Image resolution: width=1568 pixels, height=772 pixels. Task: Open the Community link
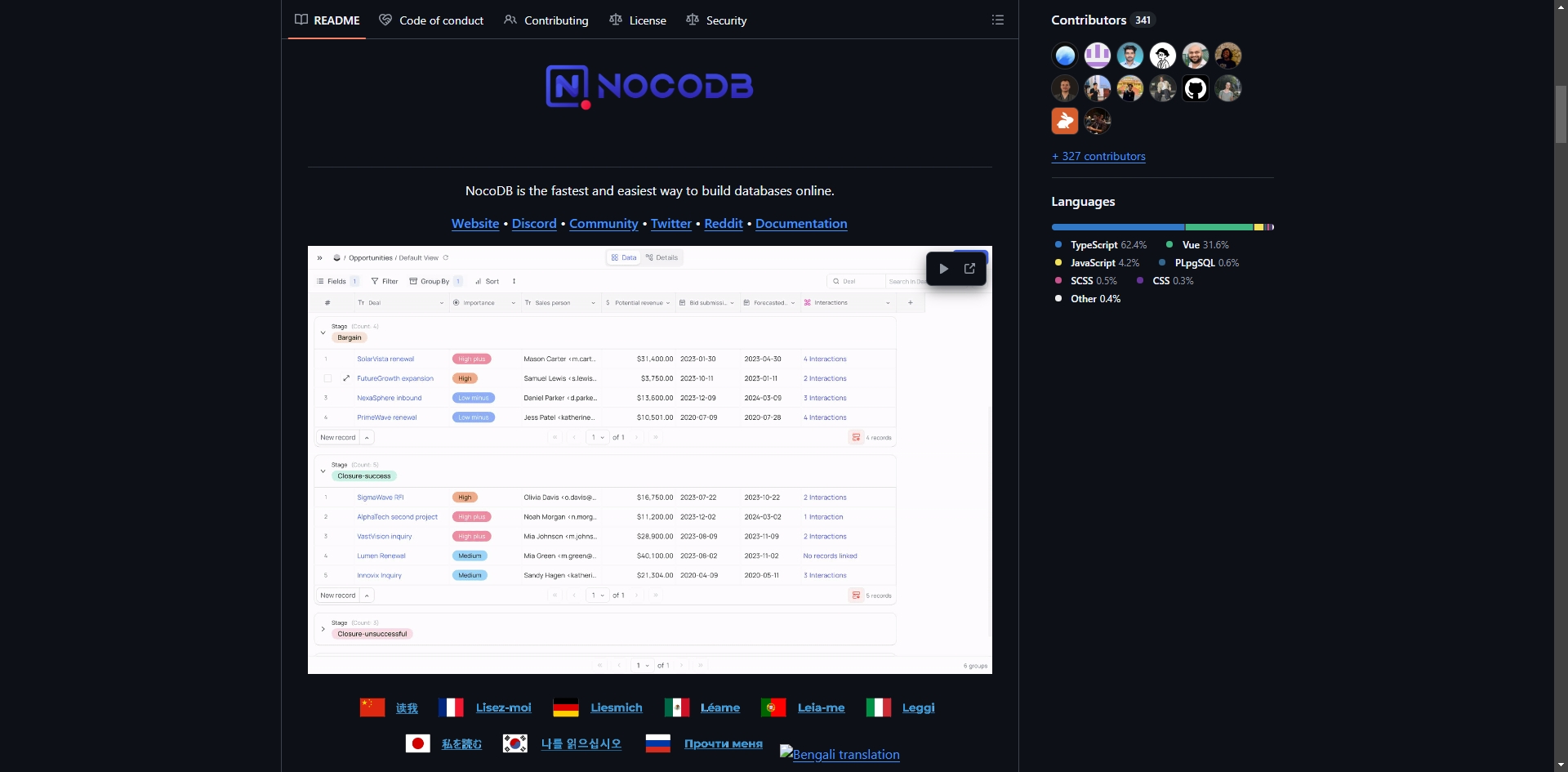pos(604,224)
